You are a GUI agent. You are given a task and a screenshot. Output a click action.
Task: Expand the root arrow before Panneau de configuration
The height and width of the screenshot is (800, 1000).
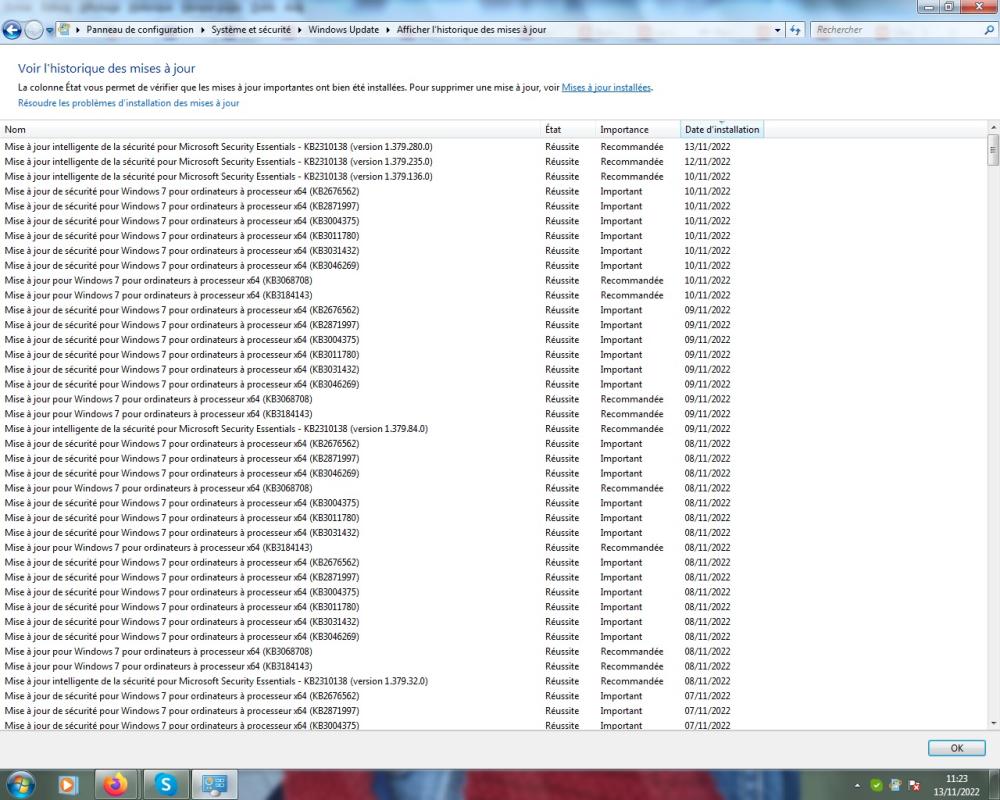coord(78,30)
